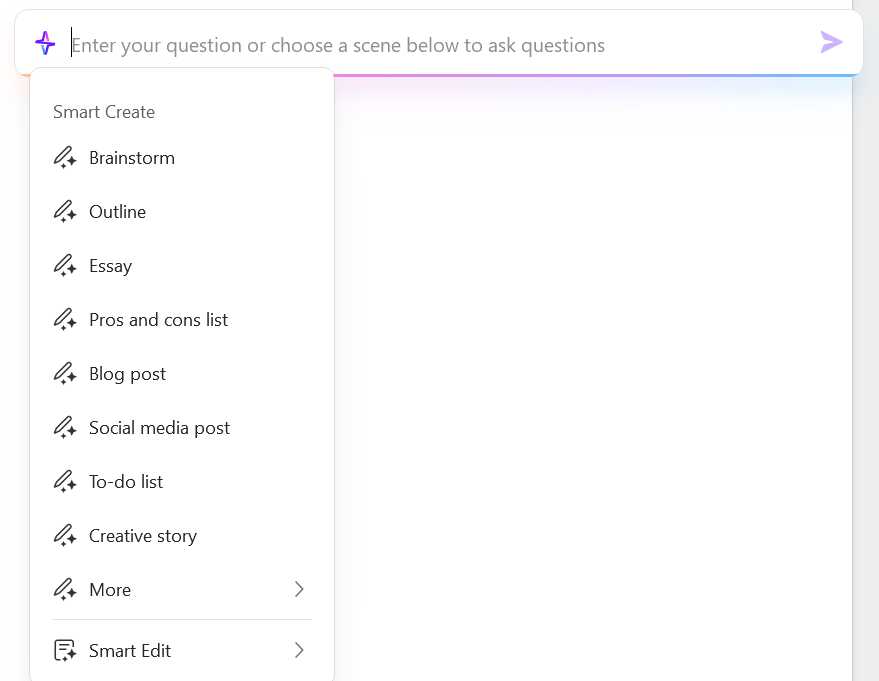Expand the More submenu chevron
This screenshot has width=879, height=681.
point(298,590)
